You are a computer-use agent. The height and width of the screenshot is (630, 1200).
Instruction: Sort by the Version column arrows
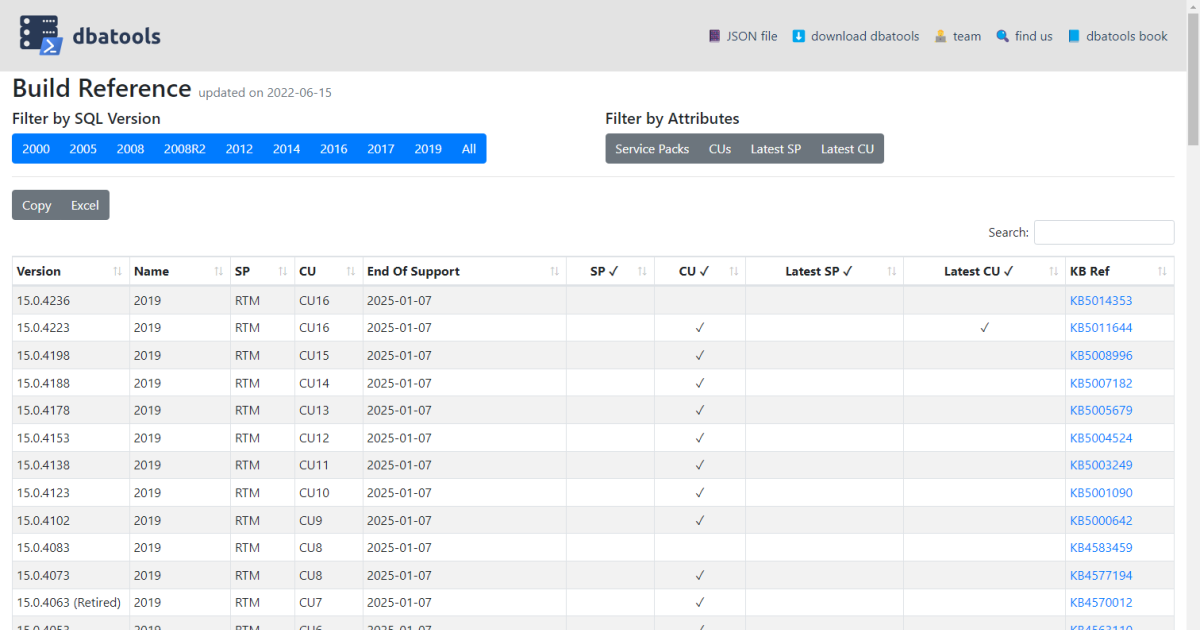tap(118, 271)
